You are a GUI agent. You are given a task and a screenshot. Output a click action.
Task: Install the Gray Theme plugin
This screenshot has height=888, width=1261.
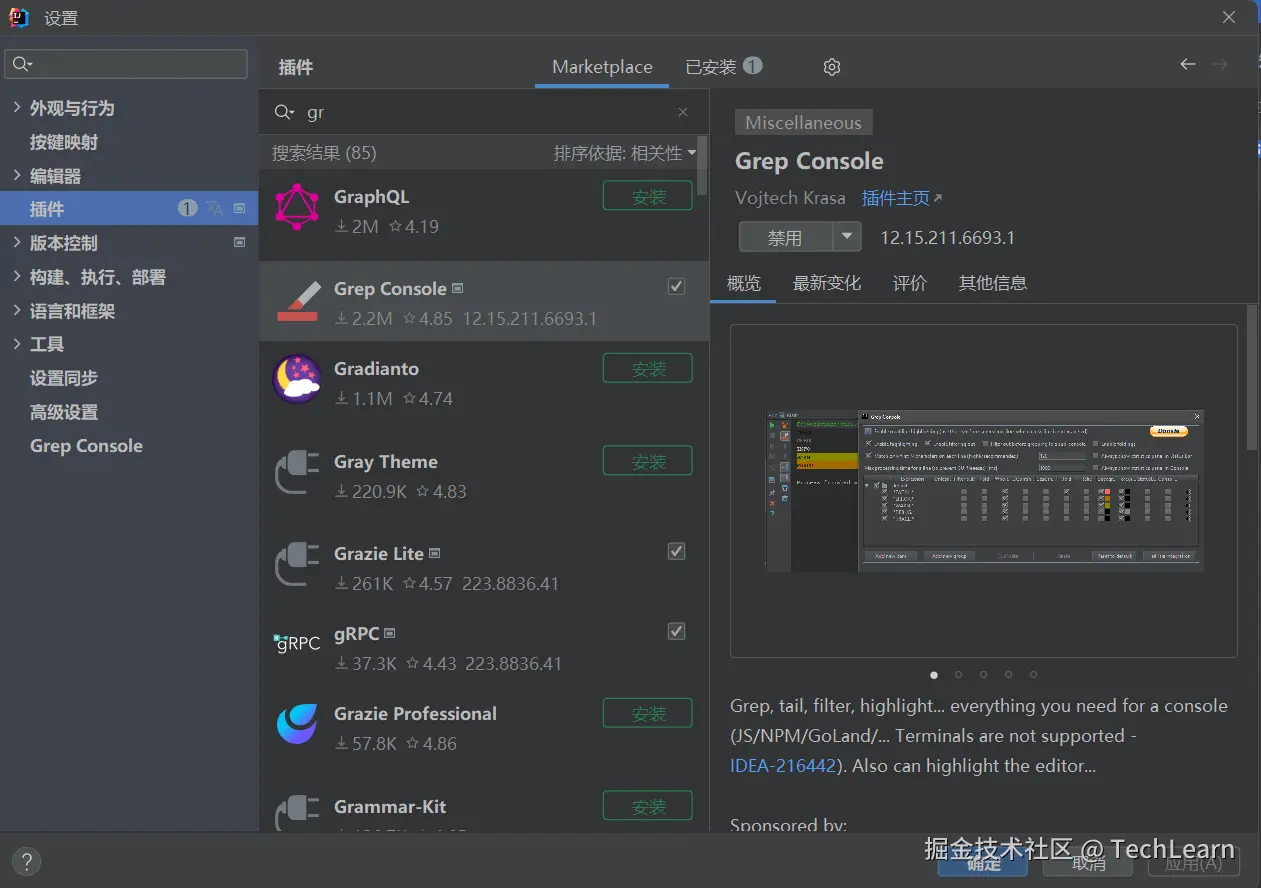tap(648, 461)
